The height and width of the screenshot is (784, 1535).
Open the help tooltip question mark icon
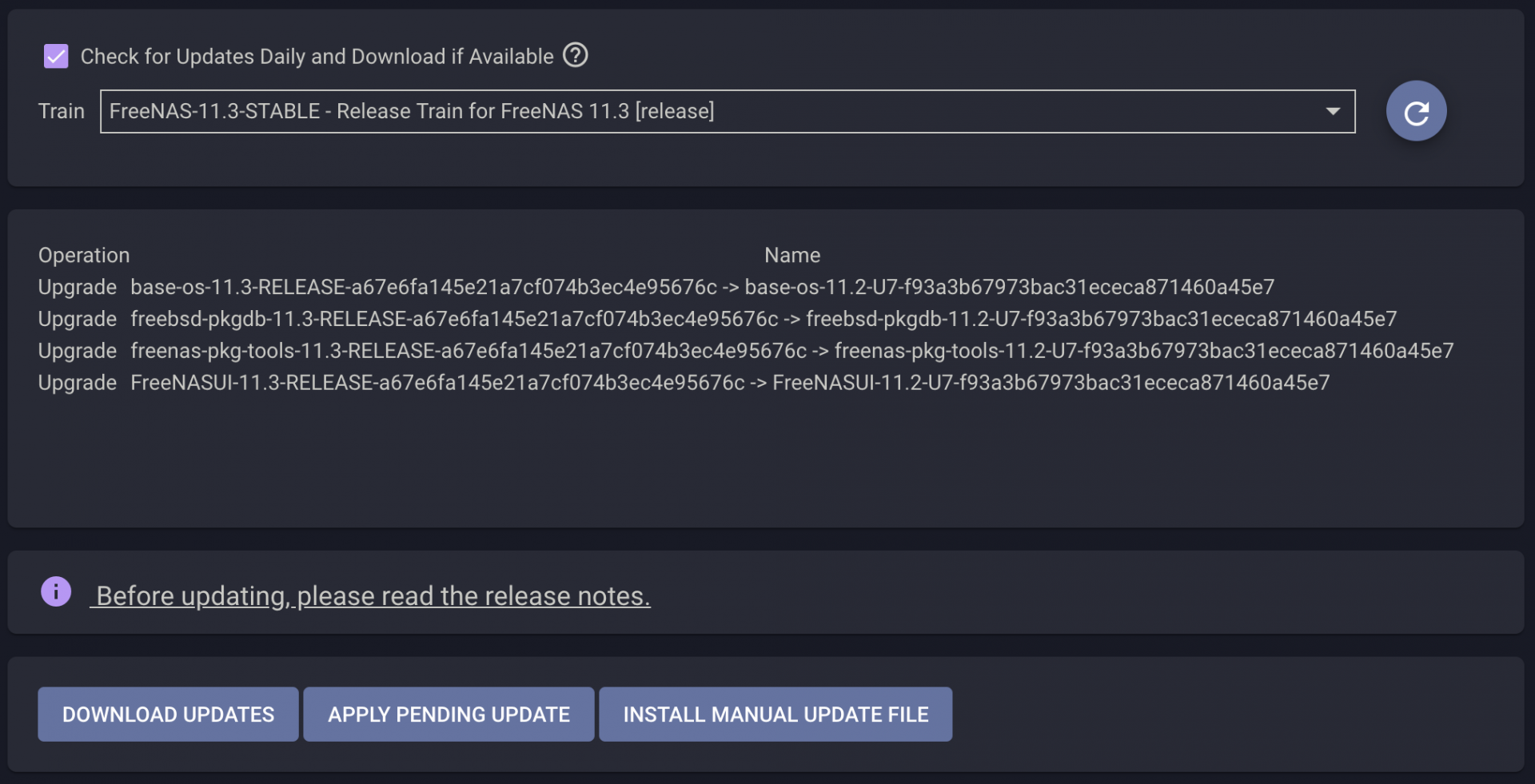pos(576,55)
